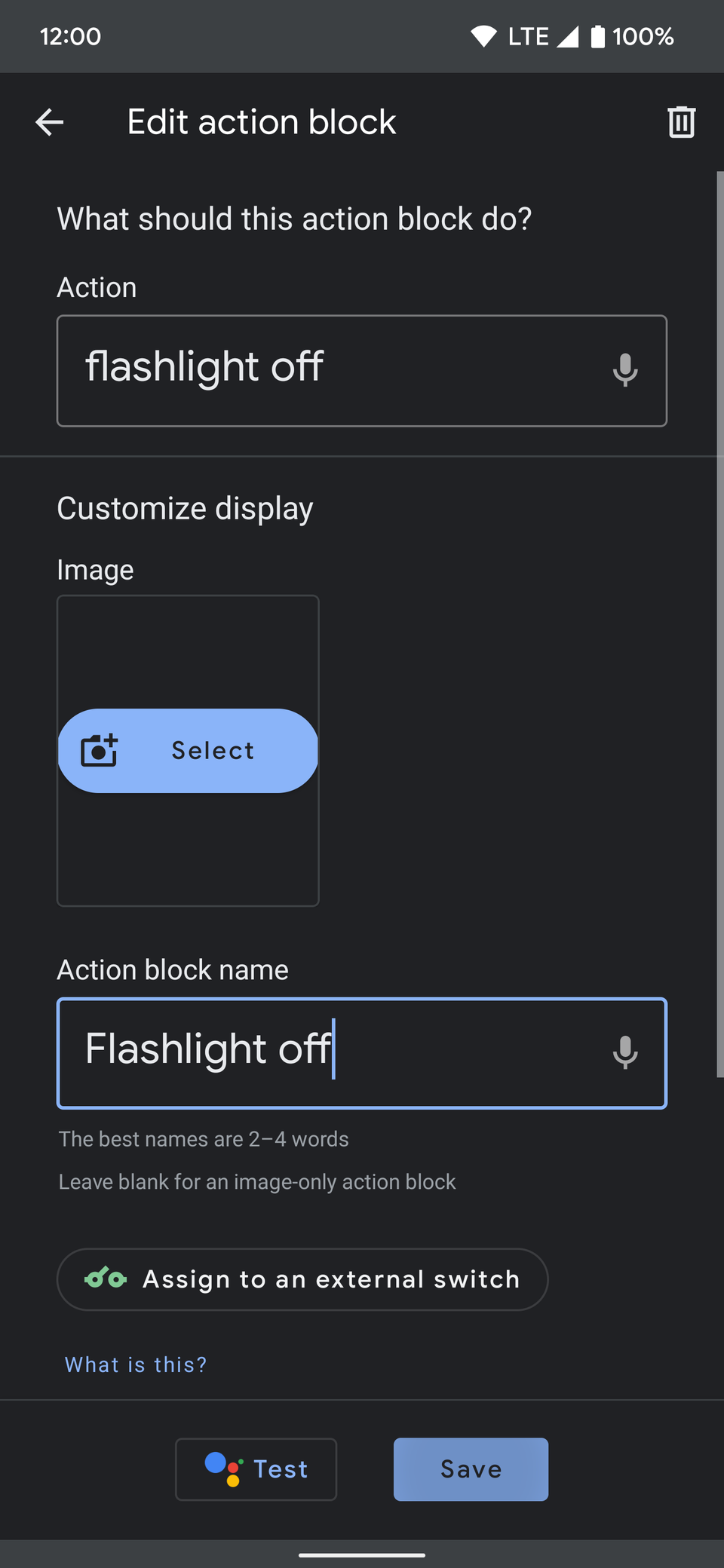
Task: Tap the microphone icon in the name field
Action: click(626, 1053)
